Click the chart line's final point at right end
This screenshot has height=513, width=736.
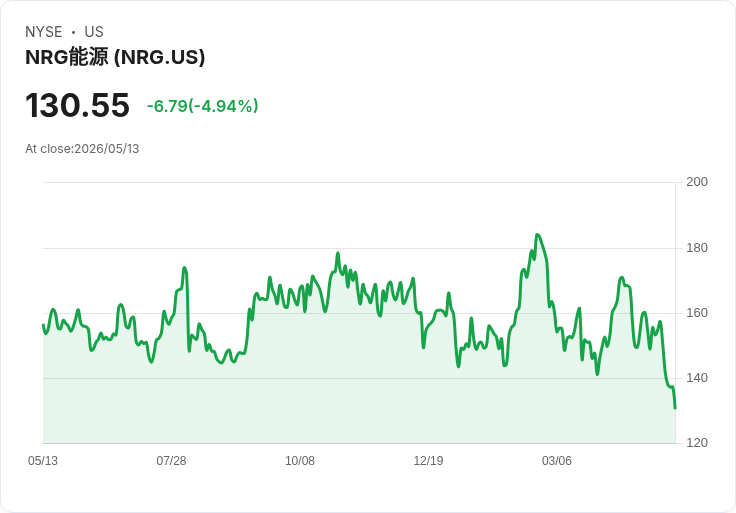[x=675, y=408]
